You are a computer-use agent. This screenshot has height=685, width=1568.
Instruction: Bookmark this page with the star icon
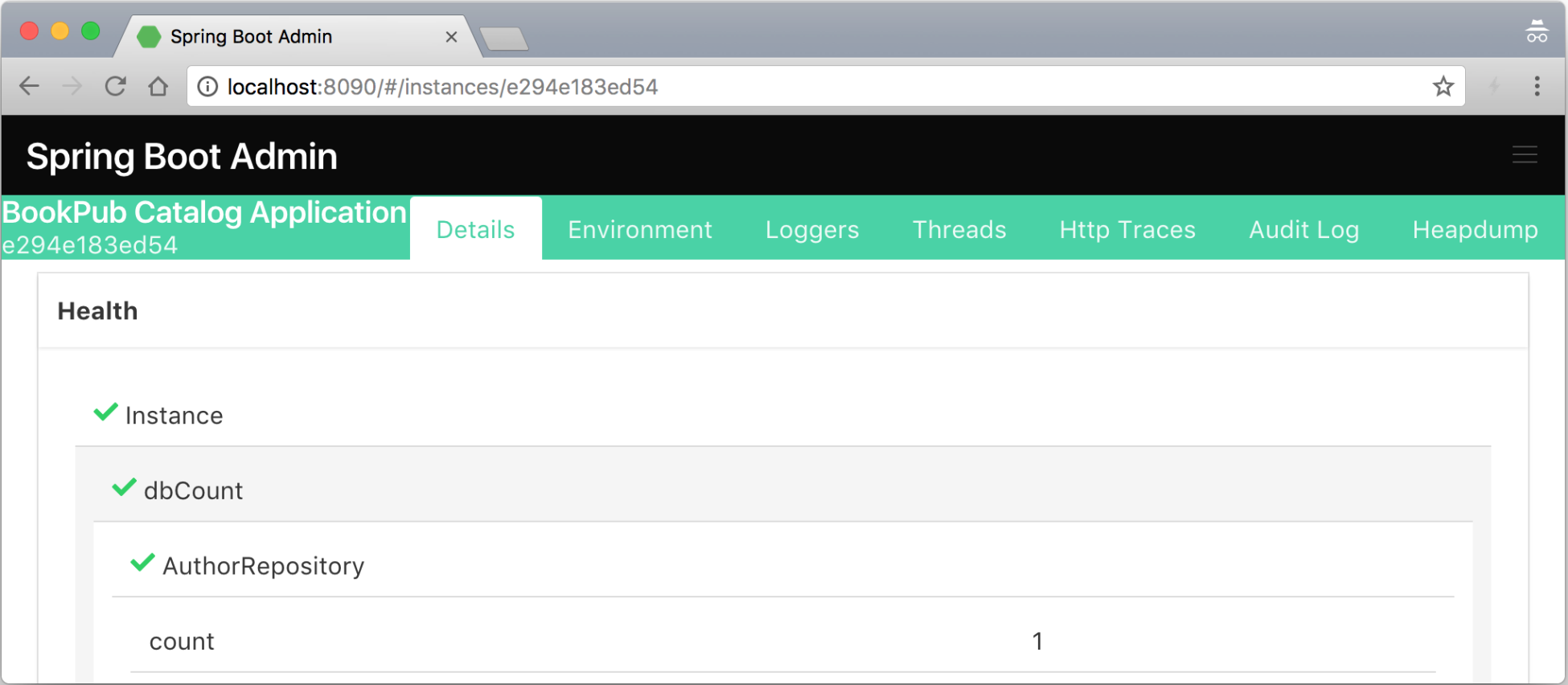(x=1443, y=86)
